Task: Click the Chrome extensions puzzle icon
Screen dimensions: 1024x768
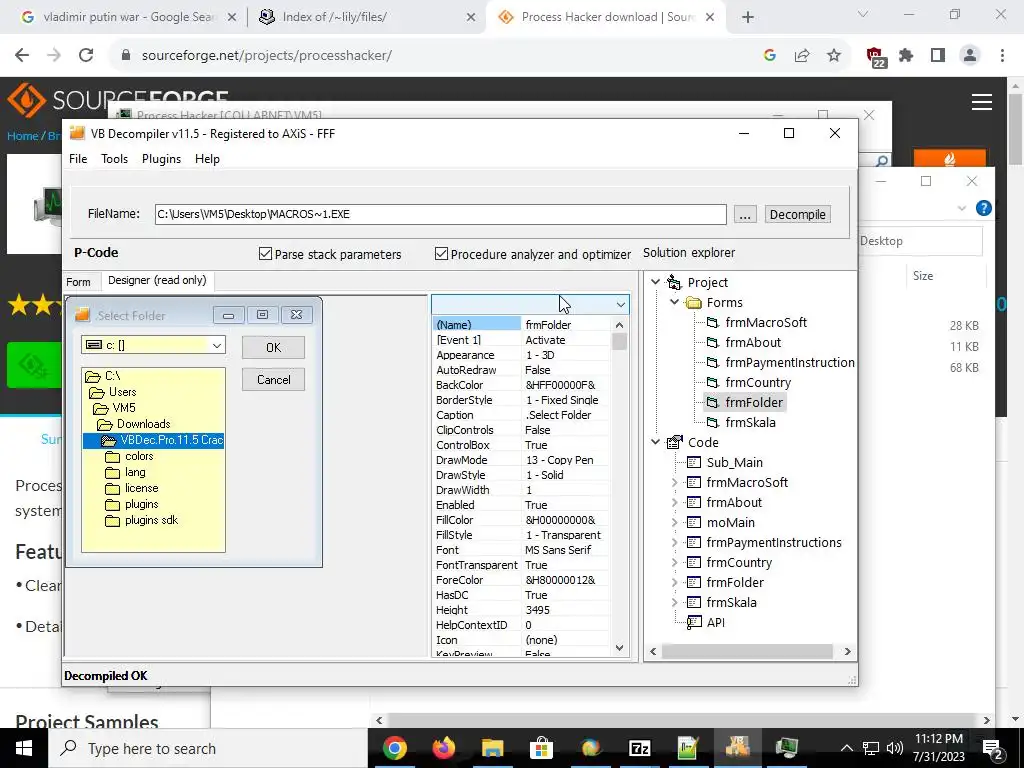Action: 906,56
